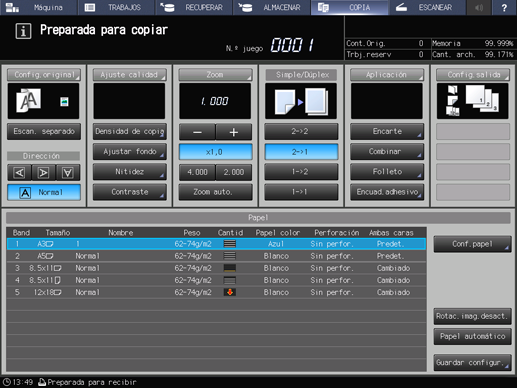
Task: Open Conf. papel settings
Action: (472, 244)
